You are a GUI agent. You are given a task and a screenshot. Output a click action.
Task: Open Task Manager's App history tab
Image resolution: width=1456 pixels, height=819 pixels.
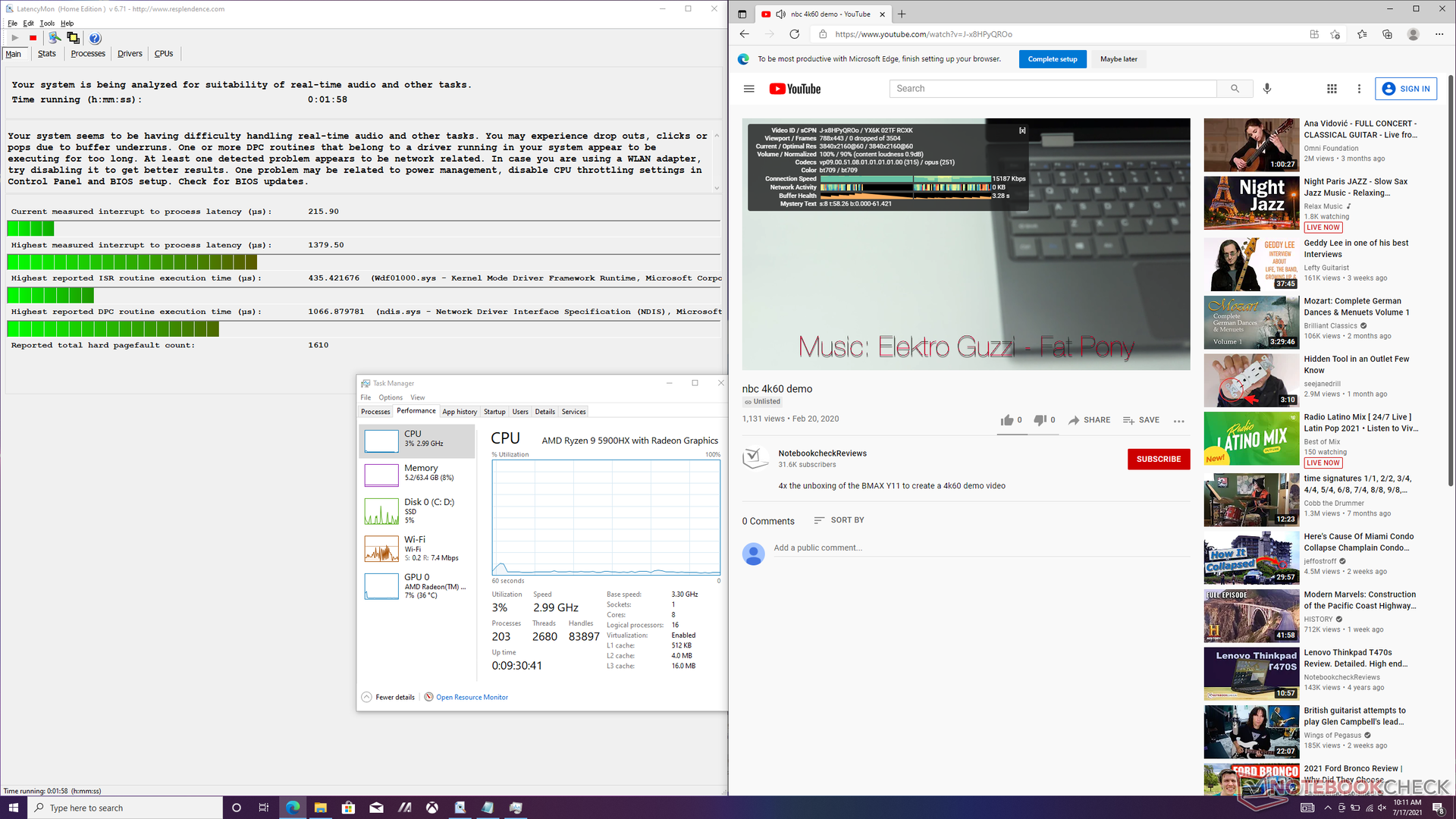pyautogui.click(x=460, y=412)
